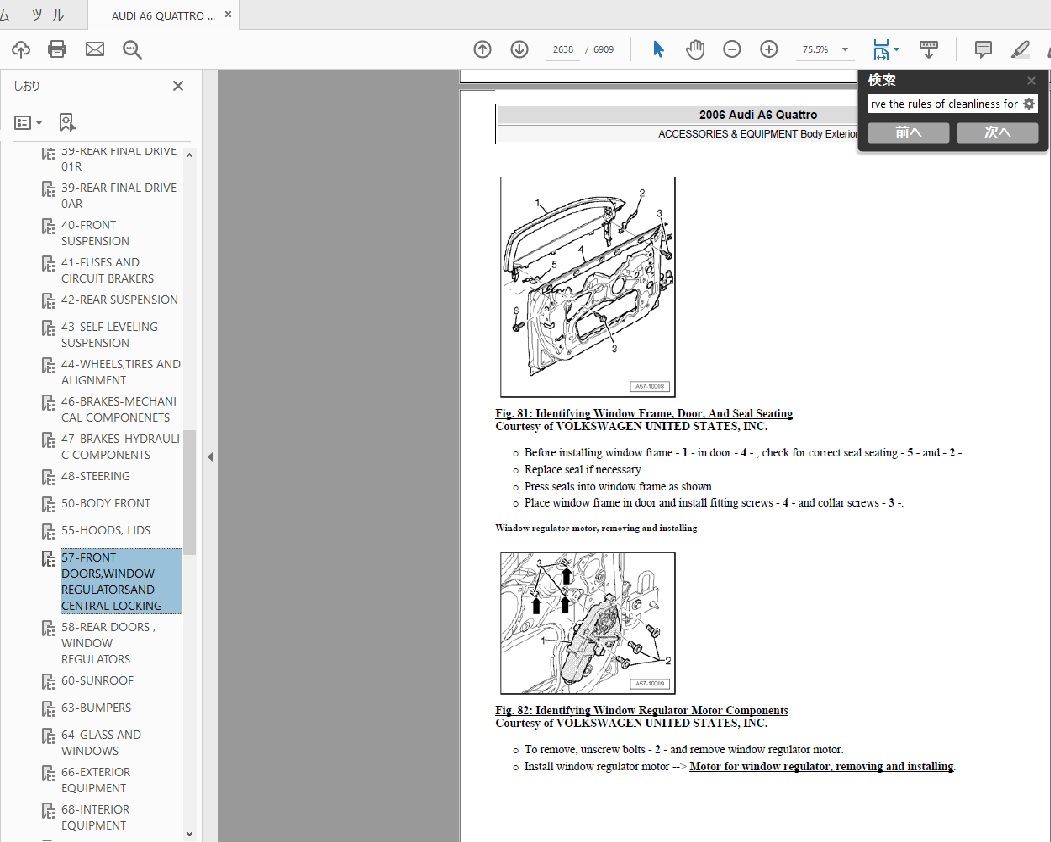Click the add new bookmark icon
The height and width of the screenshot is (842, 1051).
[67, 123]
